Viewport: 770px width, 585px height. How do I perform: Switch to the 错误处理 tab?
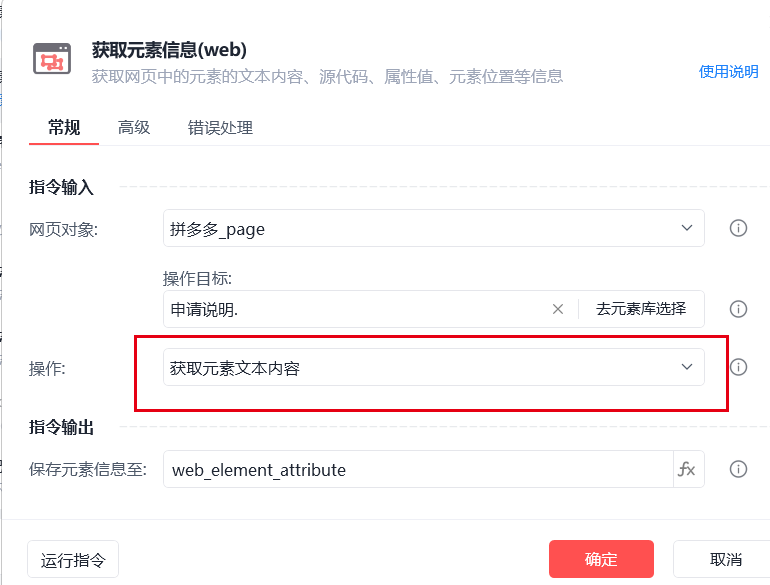220,128
